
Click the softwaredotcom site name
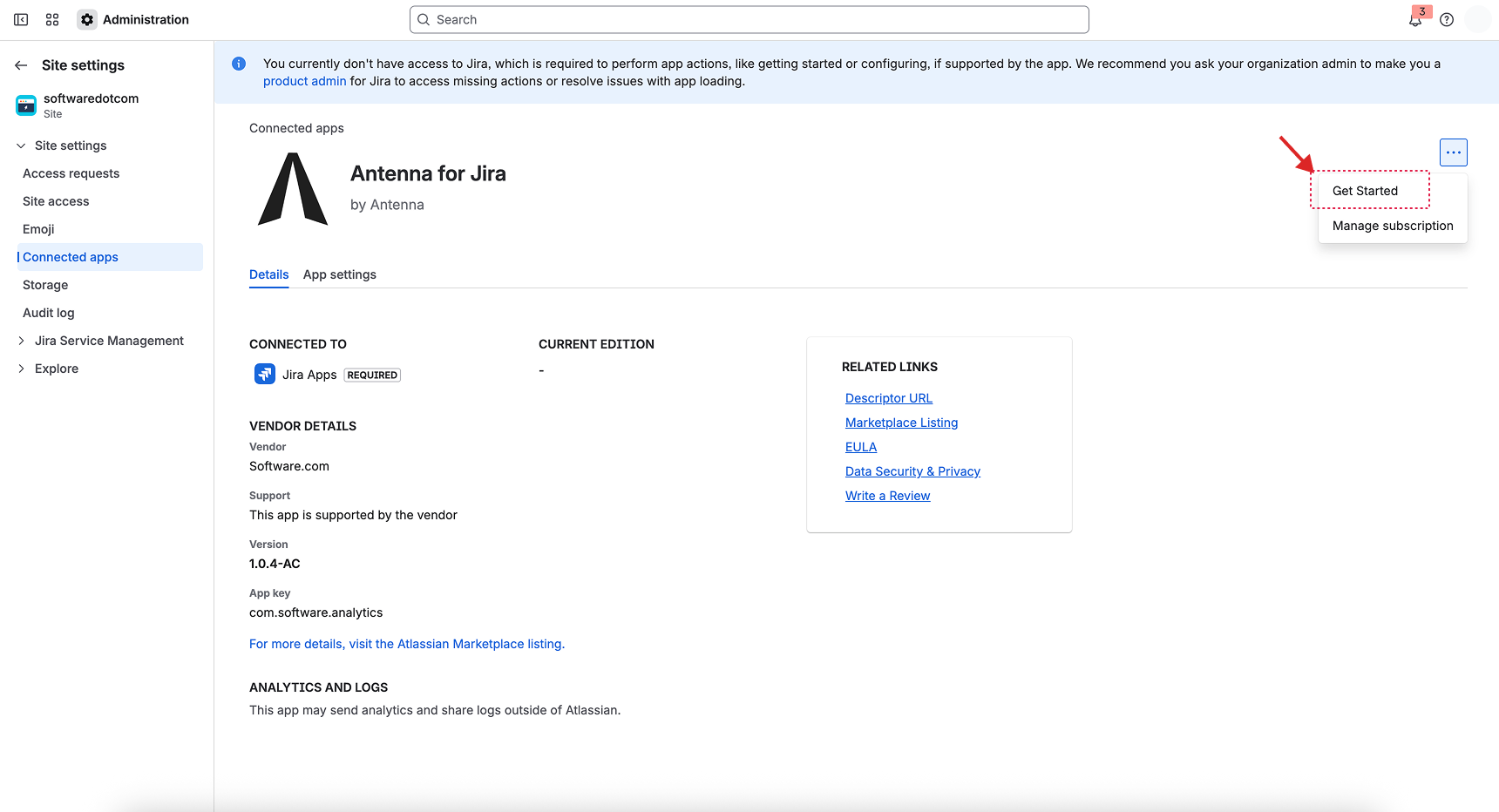point(92,98)
